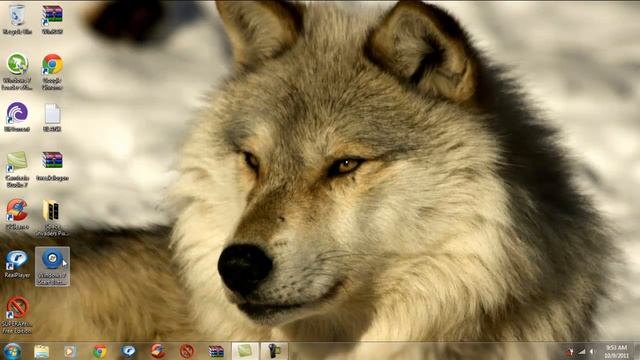Open the purple BitTorrent desktop shortcut

[17, 117]
